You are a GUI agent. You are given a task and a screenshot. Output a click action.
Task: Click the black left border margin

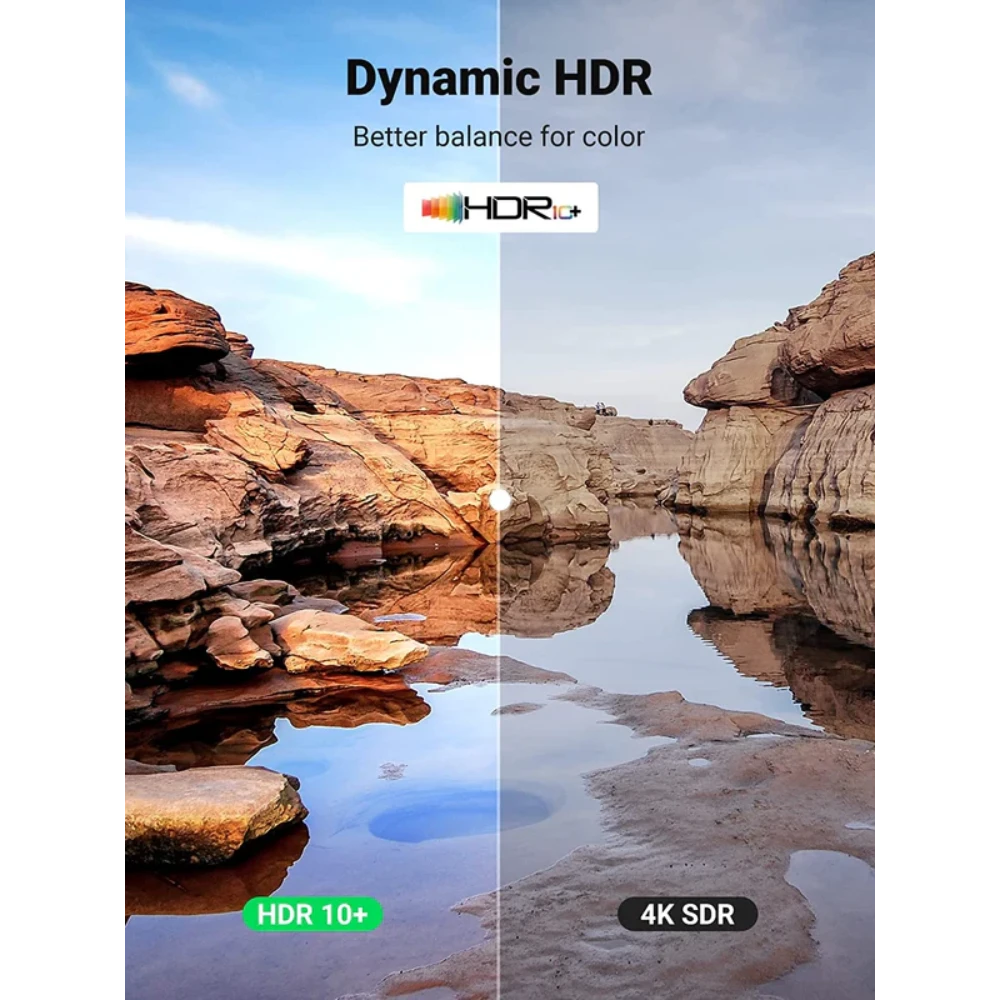click(60, 500)
